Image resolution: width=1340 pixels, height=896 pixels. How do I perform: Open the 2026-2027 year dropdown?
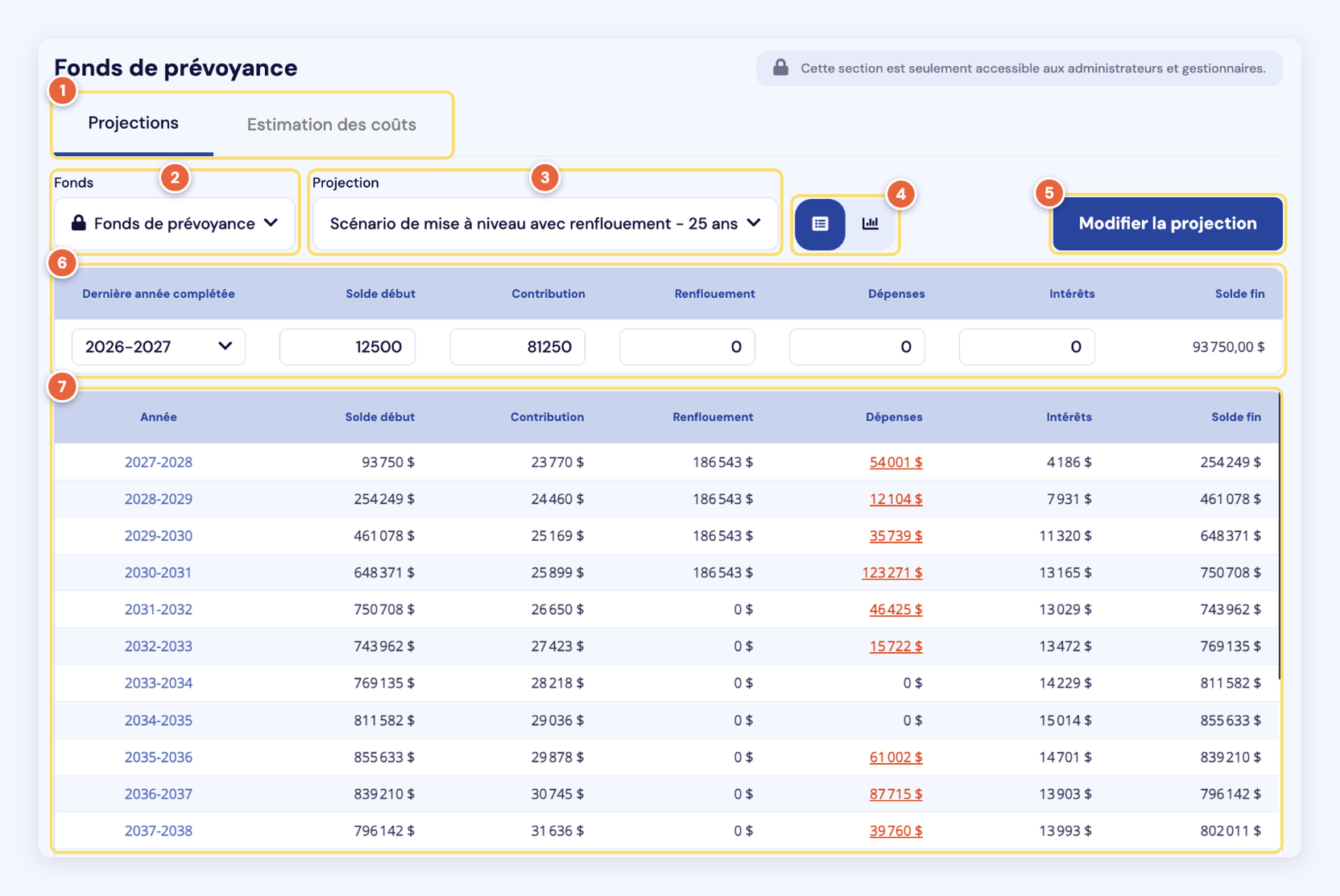coord(159,347)
